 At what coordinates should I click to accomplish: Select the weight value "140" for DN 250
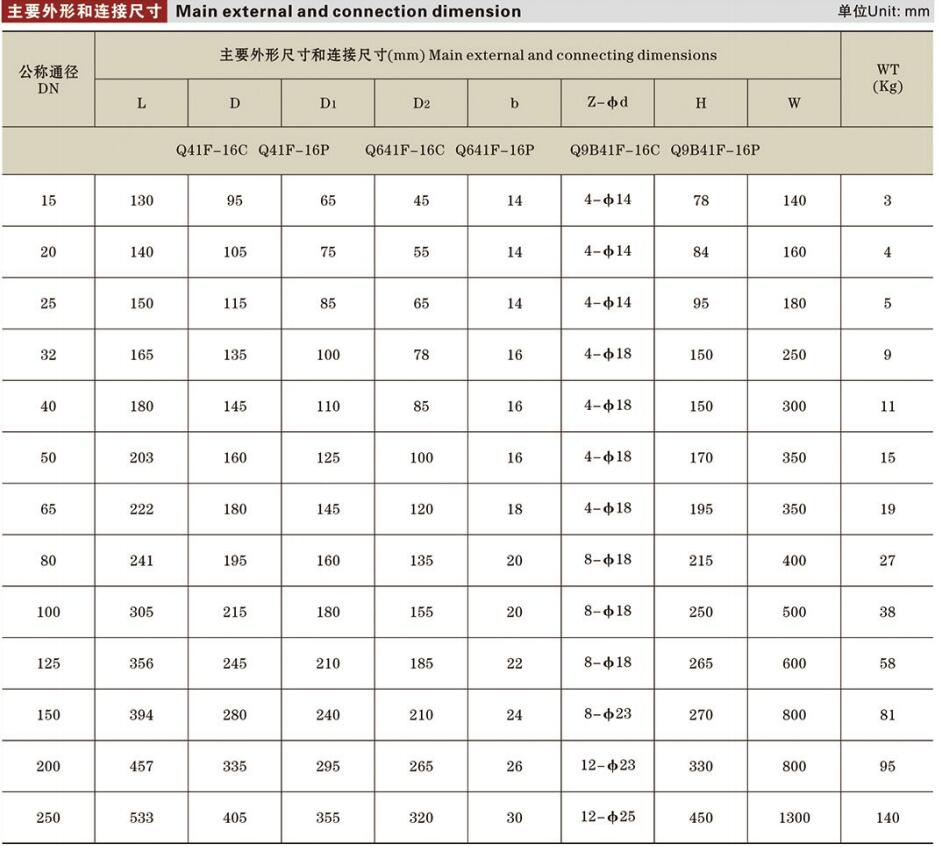[x=886, y=817]
